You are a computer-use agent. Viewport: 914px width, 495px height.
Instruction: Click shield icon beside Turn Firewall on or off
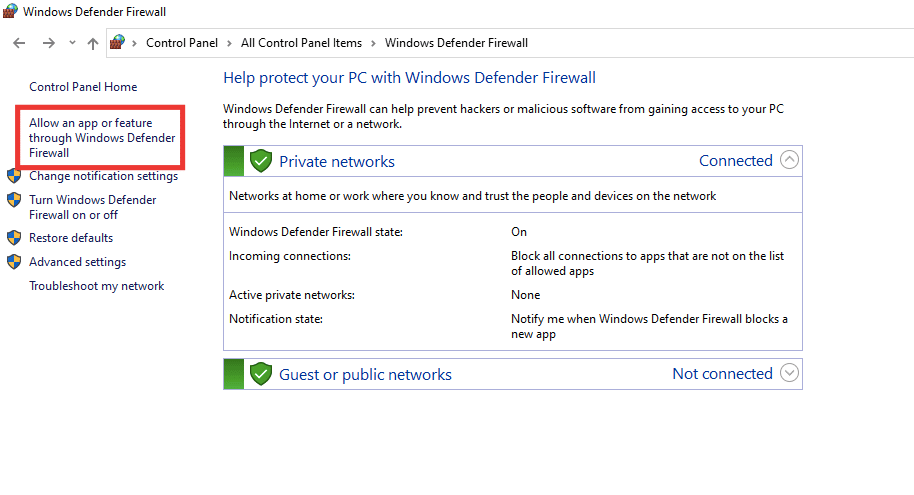pos(14,200)
